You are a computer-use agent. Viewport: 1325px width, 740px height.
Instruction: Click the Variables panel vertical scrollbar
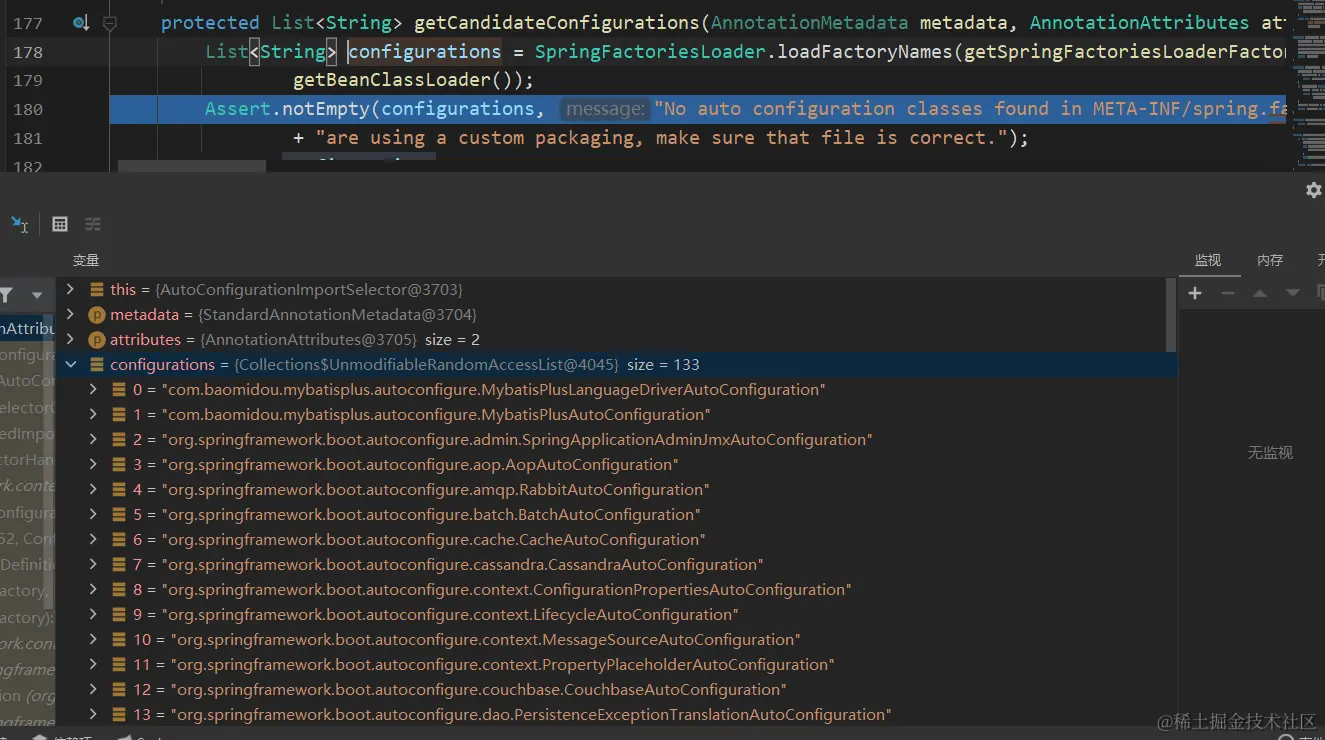[x=1172, y=315]
